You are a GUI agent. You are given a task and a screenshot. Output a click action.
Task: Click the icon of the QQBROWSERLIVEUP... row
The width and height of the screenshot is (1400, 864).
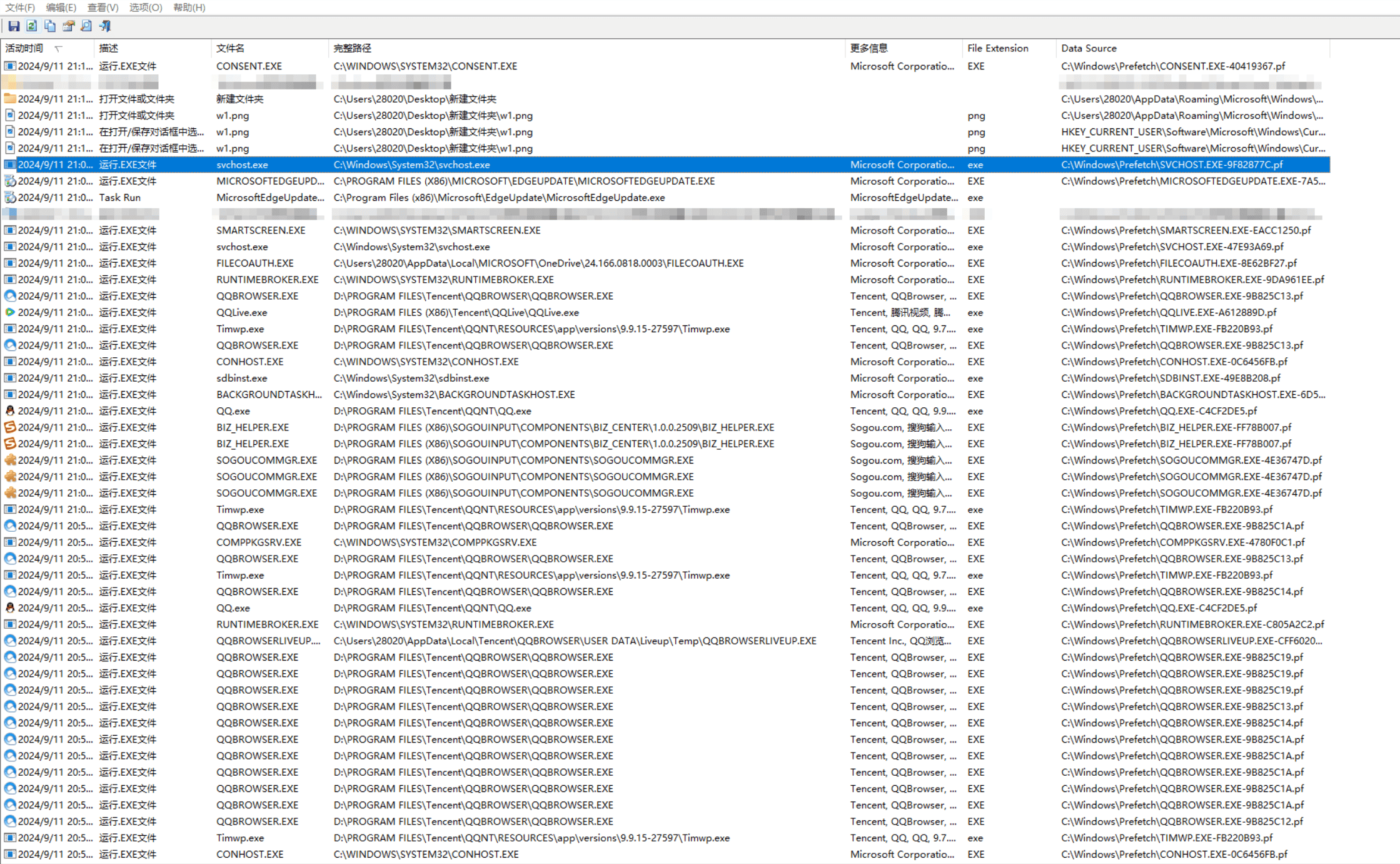tap(10, 641)
